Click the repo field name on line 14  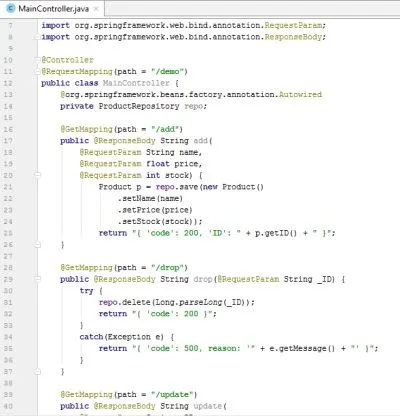(194, 106)
